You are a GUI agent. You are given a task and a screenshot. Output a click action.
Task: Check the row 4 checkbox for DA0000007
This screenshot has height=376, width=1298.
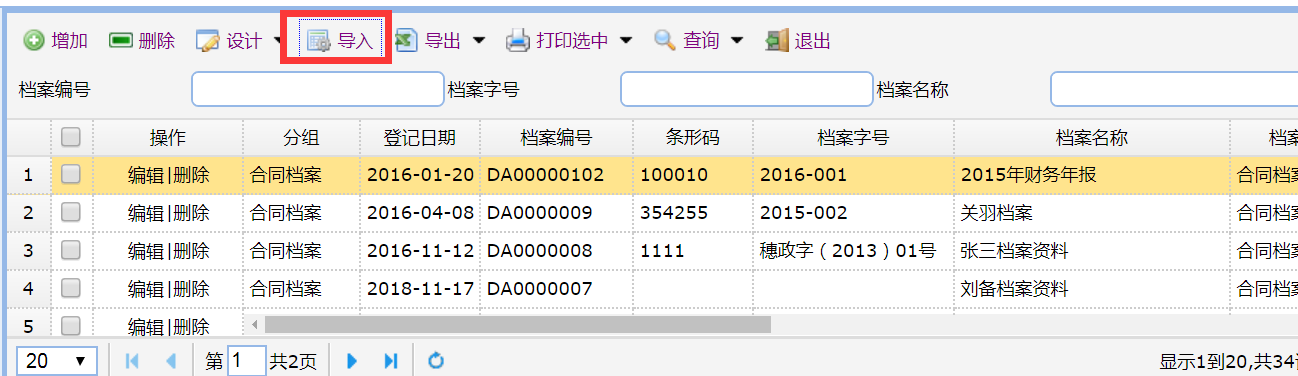[71, 288]
